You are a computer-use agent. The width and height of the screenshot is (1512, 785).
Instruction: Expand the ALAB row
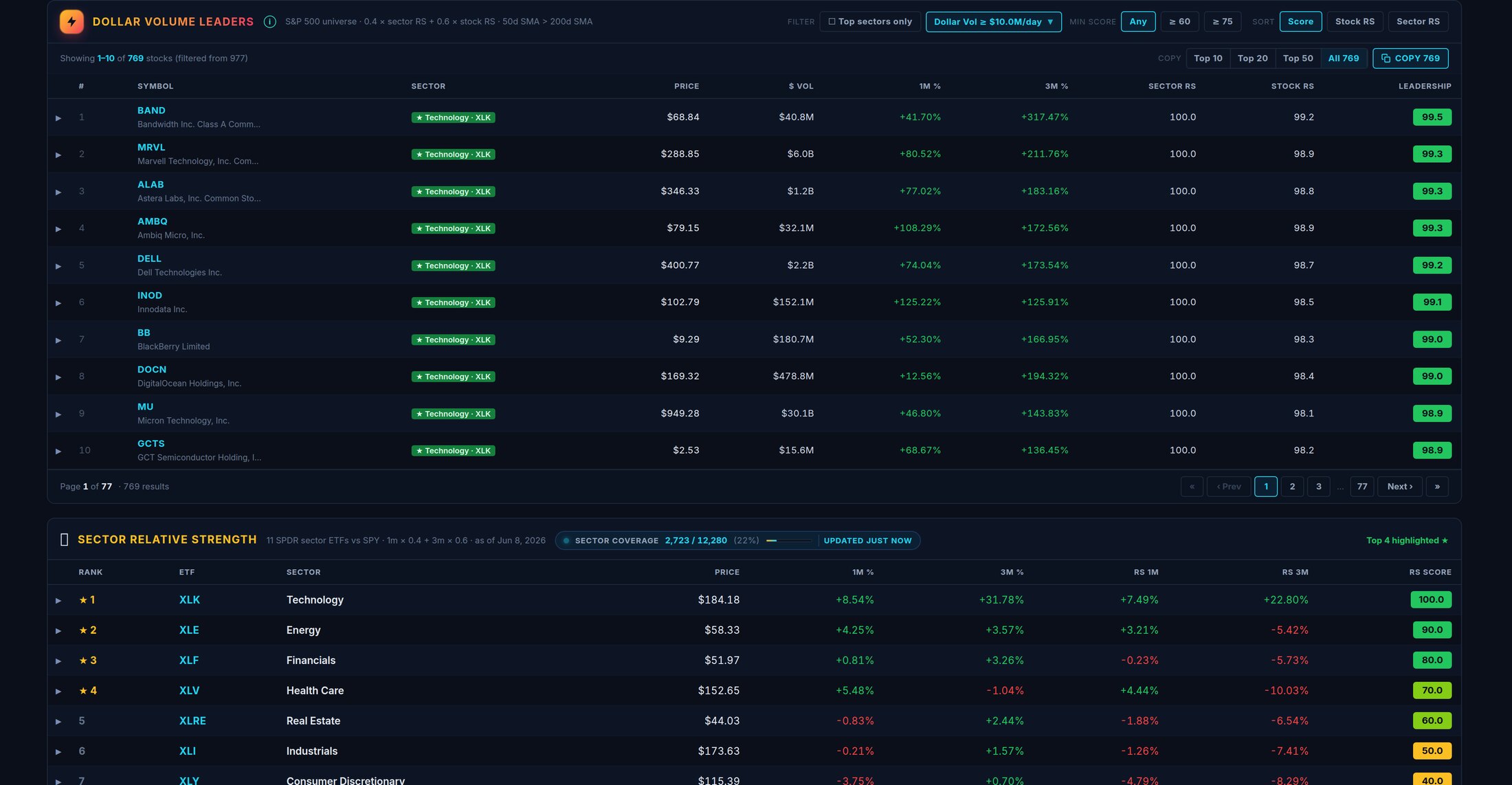58,192
